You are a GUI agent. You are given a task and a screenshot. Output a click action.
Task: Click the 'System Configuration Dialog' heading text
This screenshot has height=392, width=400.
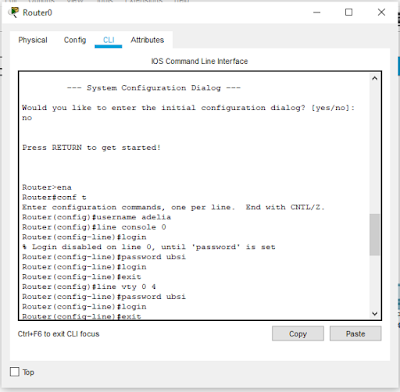tap(154, 88)
